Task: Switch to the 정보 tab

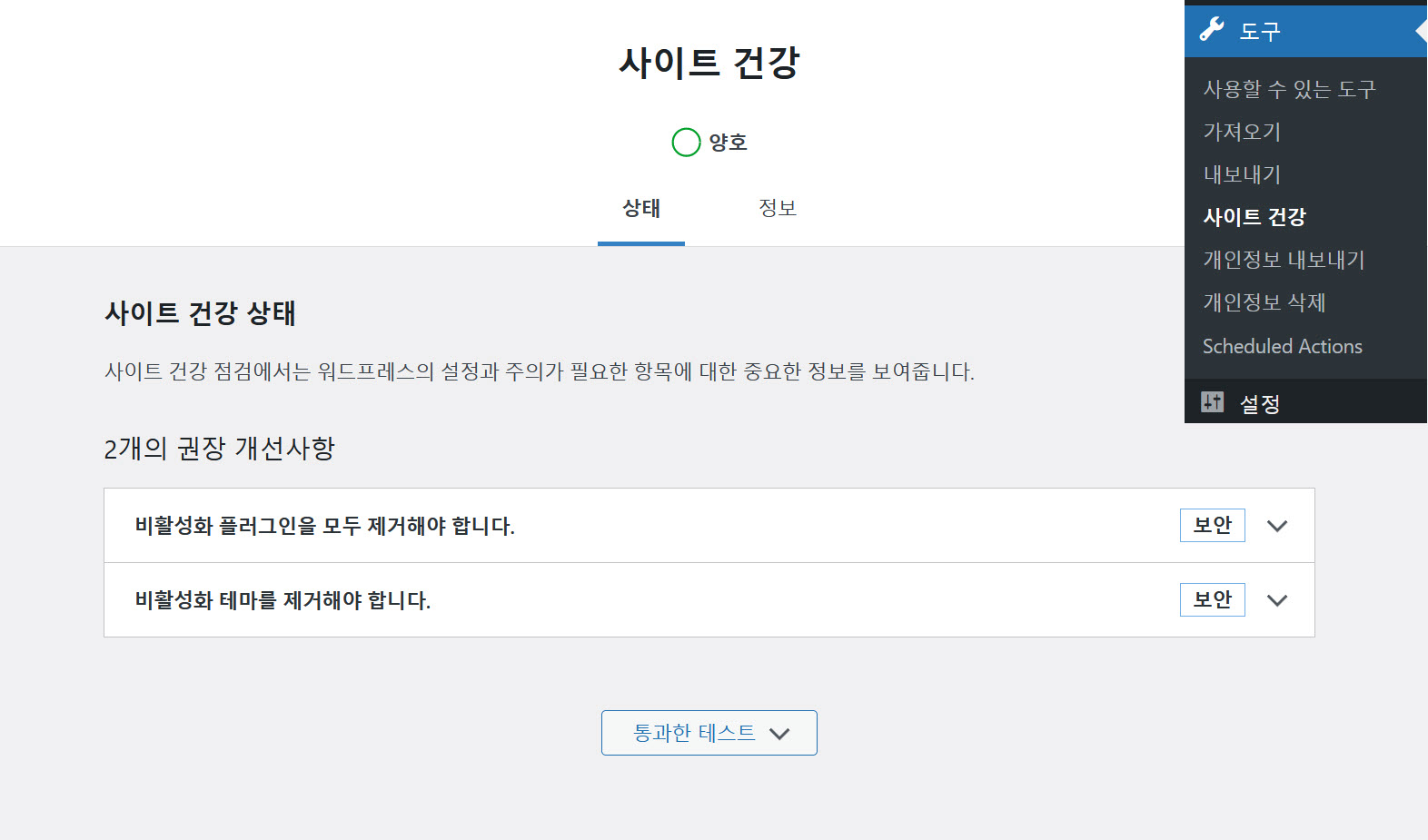Action: pos(778,207)
